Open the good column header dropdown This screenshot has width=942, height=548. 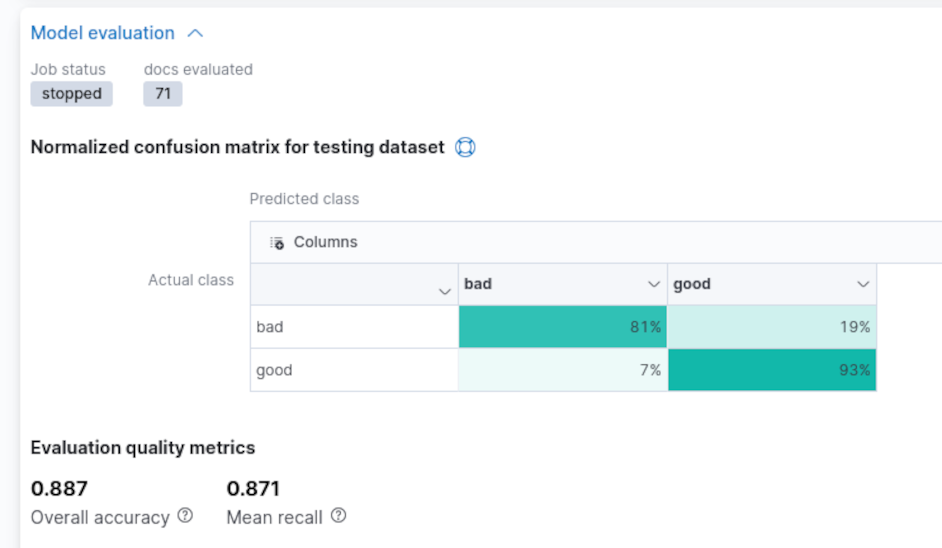point(863,284)
